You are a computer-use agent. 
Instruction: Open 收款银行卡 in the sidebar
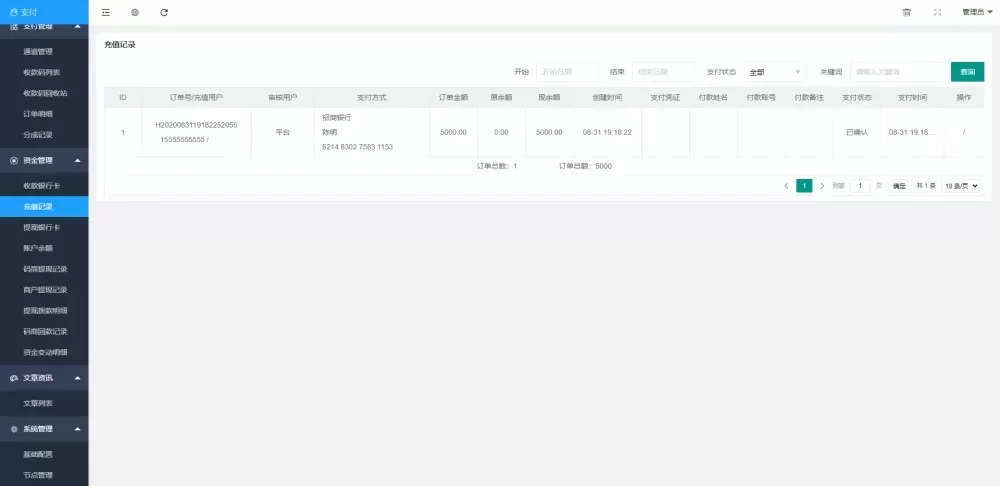(x=42, y=186)
